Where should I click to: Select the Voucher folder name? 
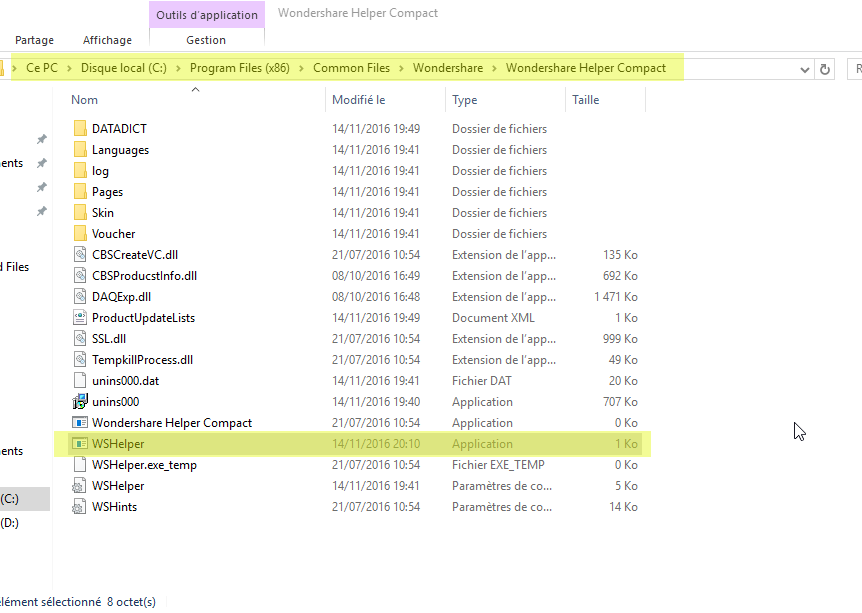click(x=113, y=234)
